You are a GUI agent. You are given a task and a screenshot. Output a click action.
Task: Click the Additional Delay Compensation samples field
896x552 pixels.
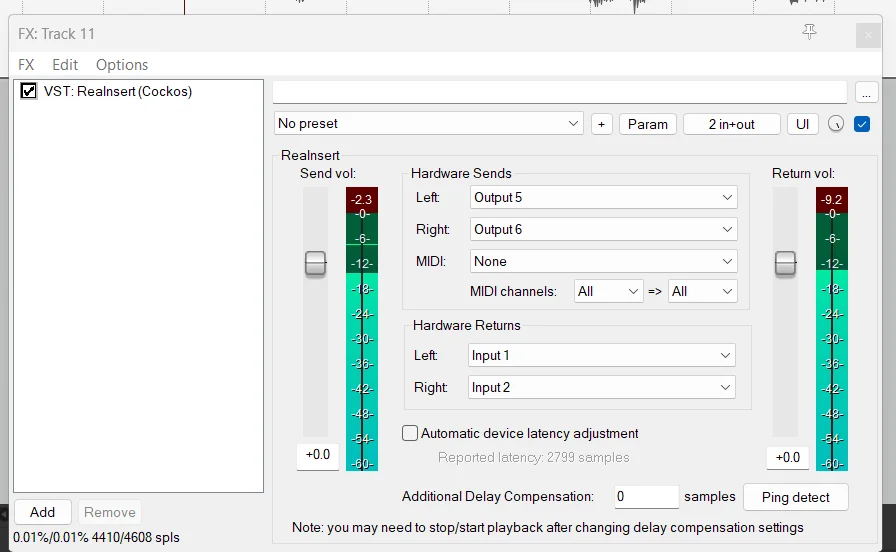[x=646, y=497]
